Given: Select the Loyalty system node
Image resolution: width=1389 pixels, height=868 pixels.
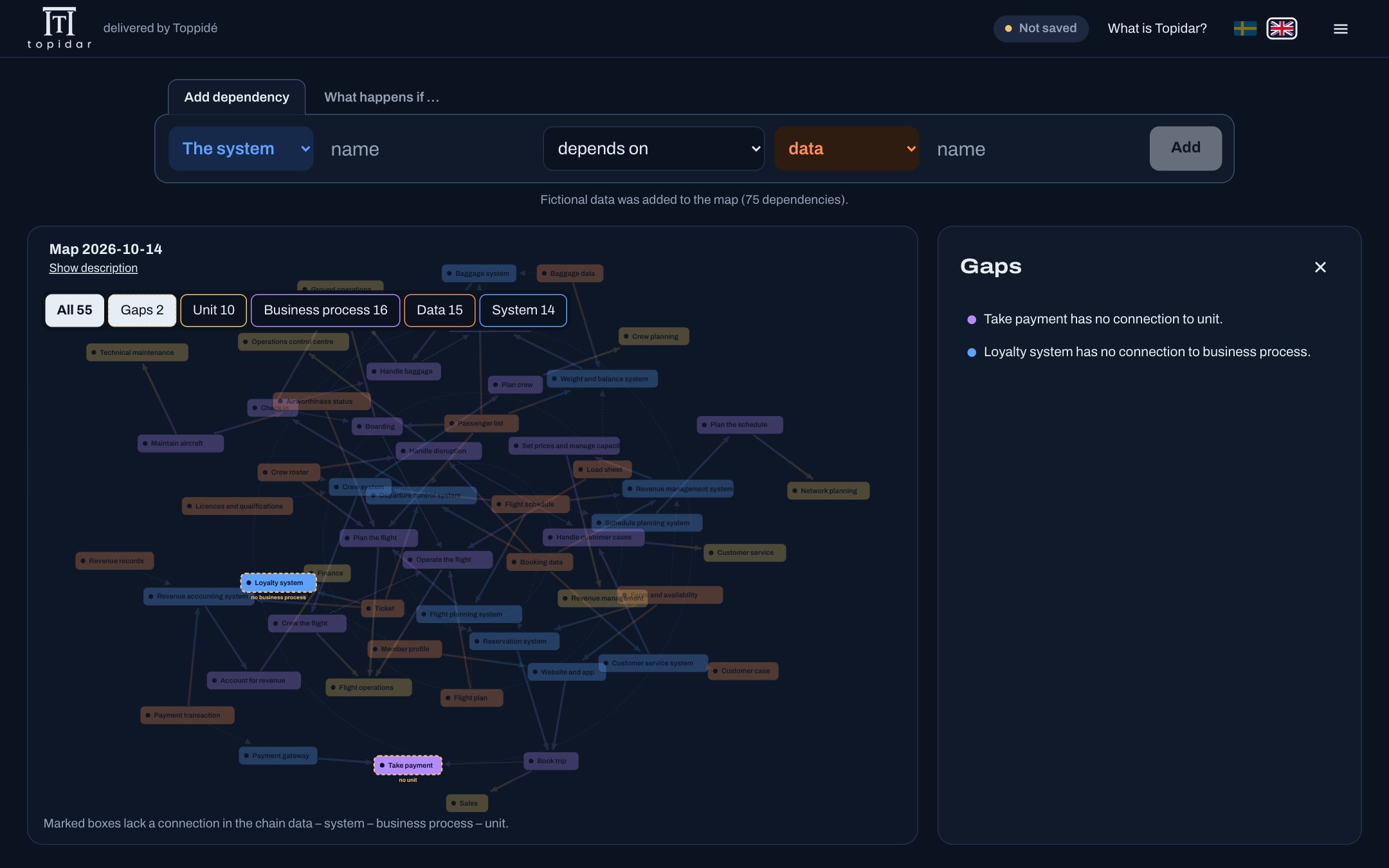Looking at the screenshot, I should coord(278,583).
